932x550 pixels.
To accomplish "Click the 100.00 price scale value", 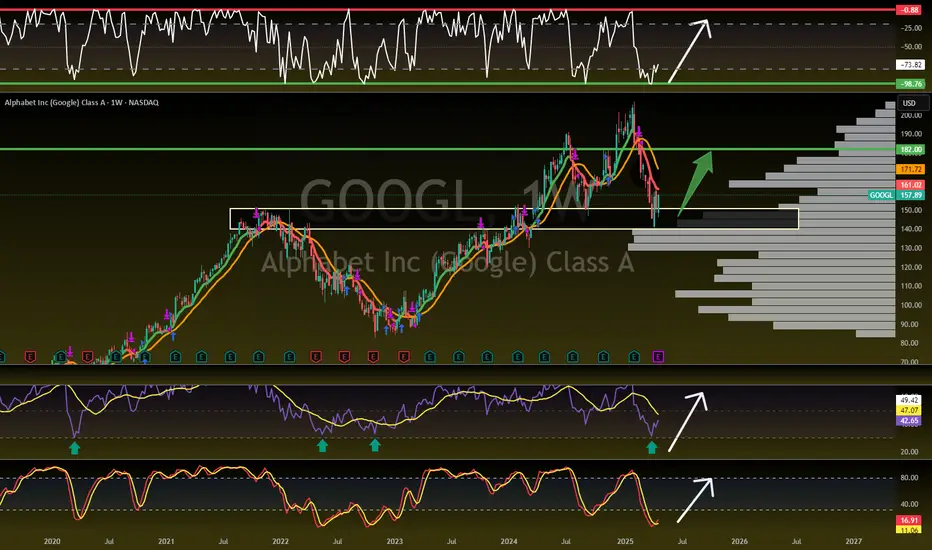I will 911,305.
